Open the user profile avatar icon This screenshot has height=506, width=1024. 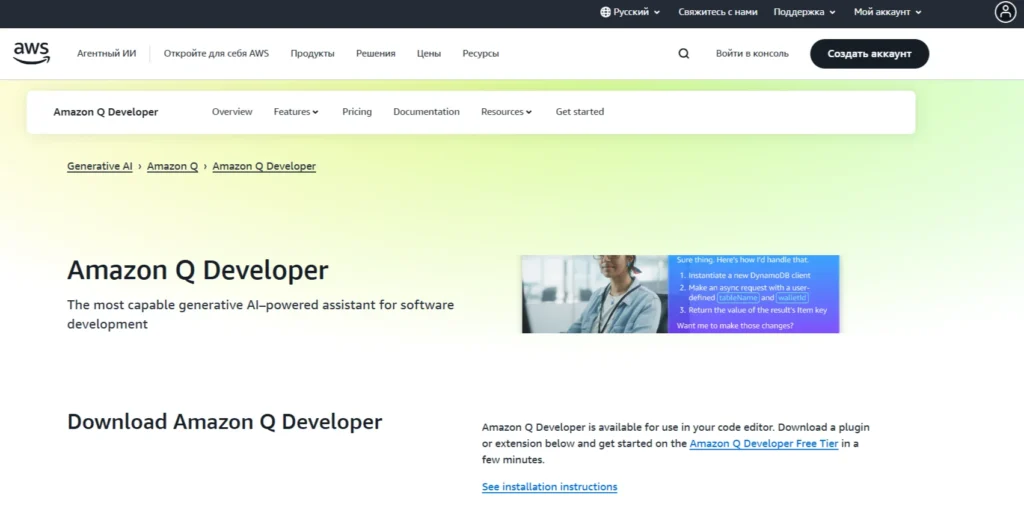(1005, 12)
